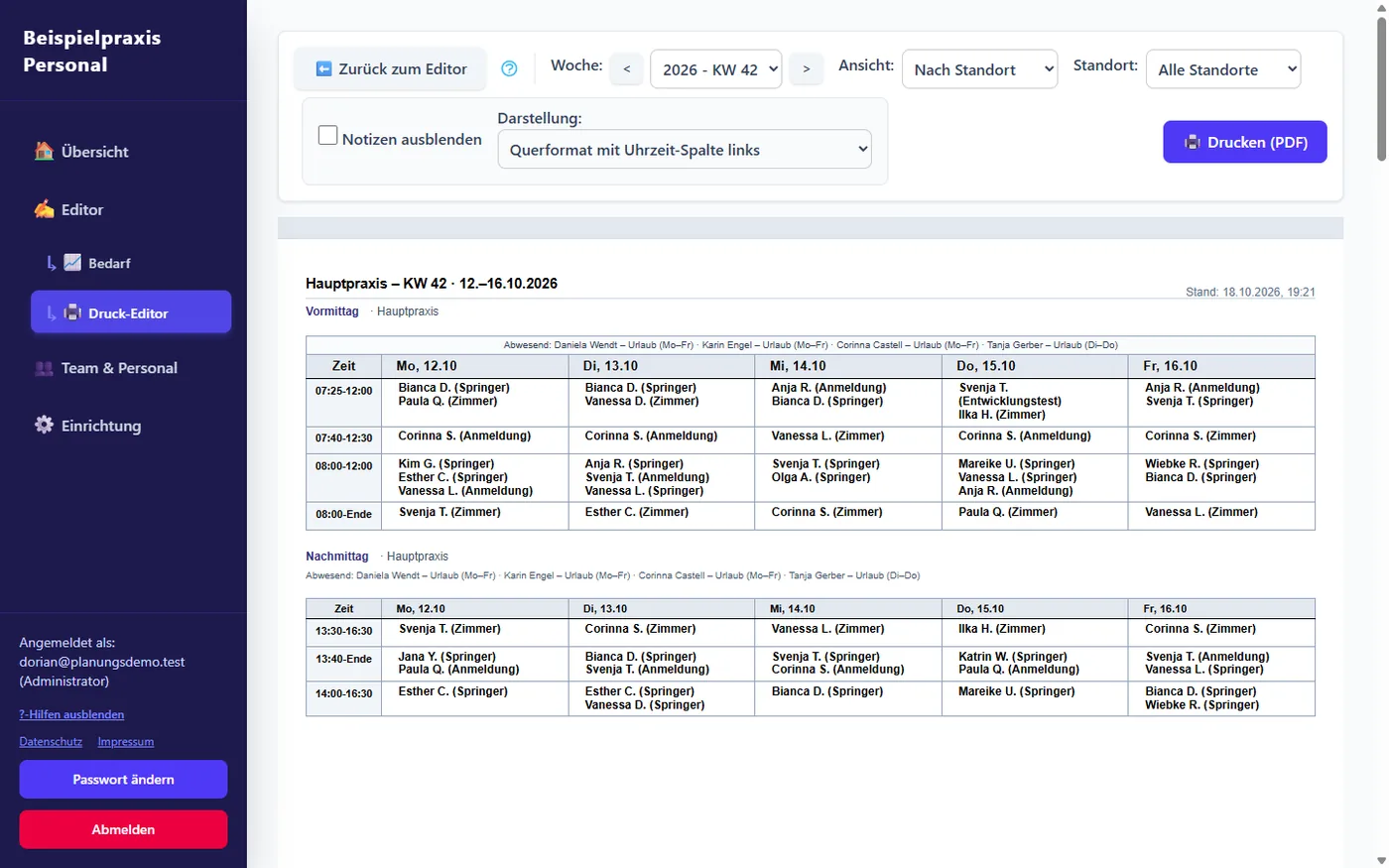Click the Nachmittag section heading
This screenshot has height=868, width=1389.
click(x=337, y=557)
